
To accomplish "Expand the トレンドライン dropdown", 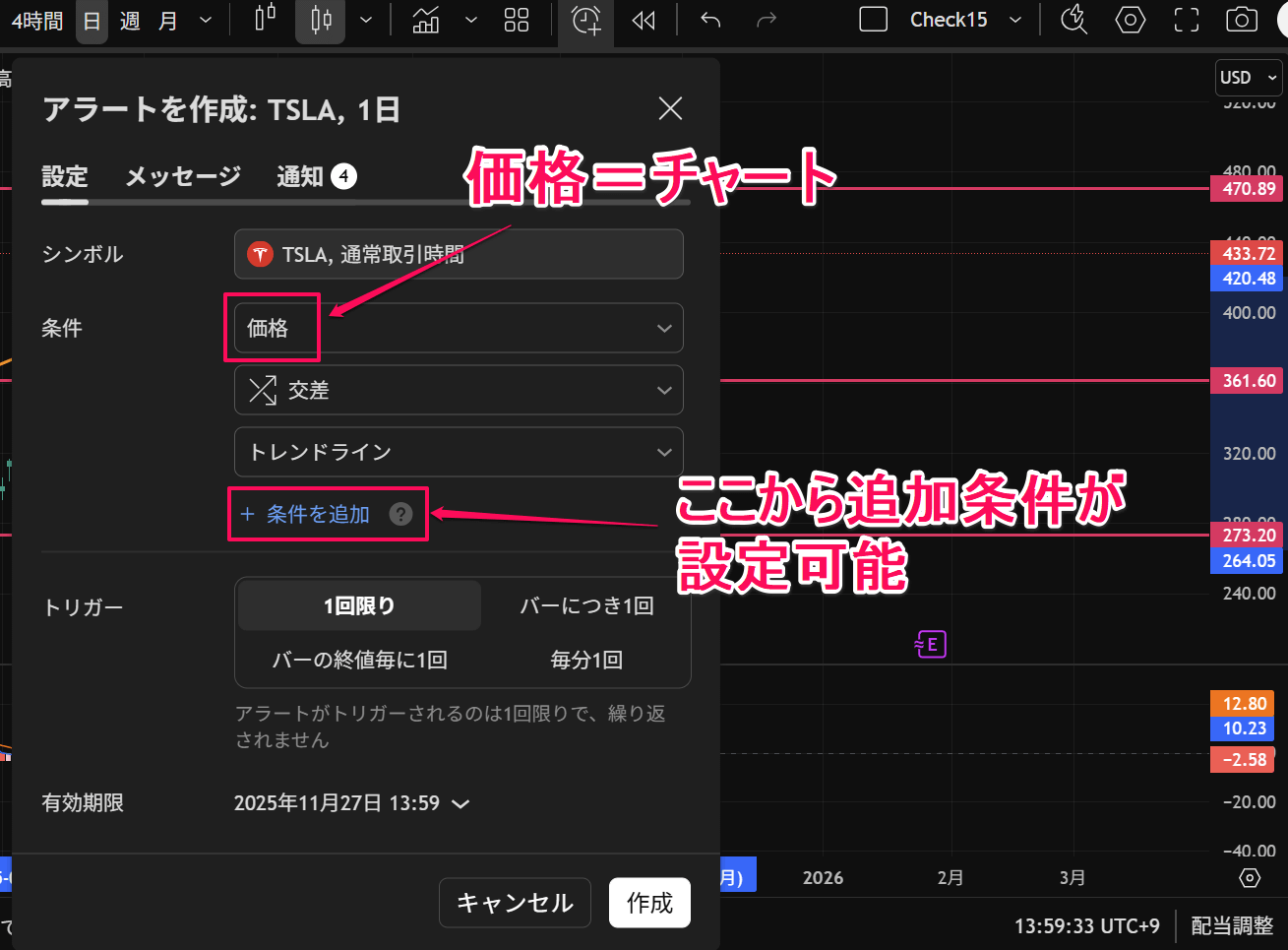I will pyautogui.click(x=459, y=452).
